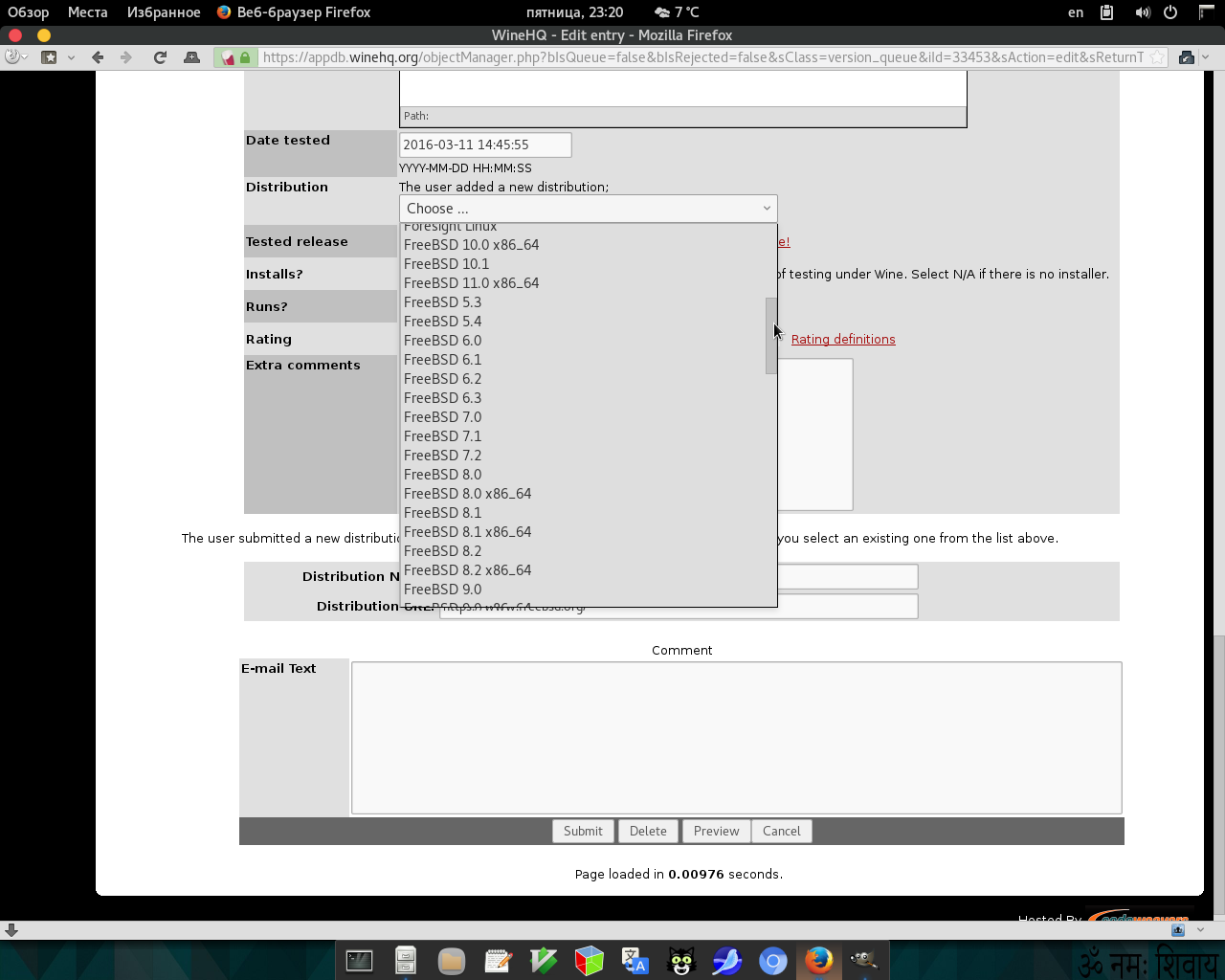
Task: Open the Веб-браузер Firefox app menu
Action: point(294,12)
